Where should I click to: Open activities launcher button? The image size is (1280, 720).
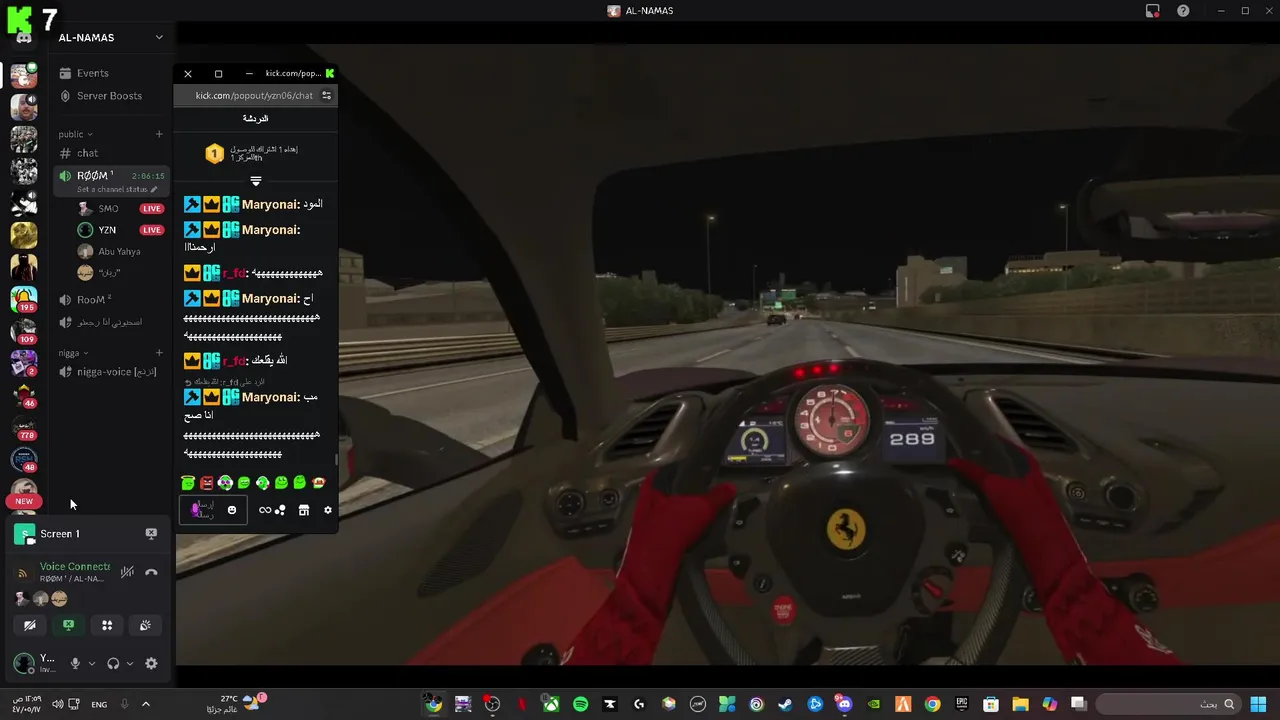pyautogui.click(x=107, y=625)
